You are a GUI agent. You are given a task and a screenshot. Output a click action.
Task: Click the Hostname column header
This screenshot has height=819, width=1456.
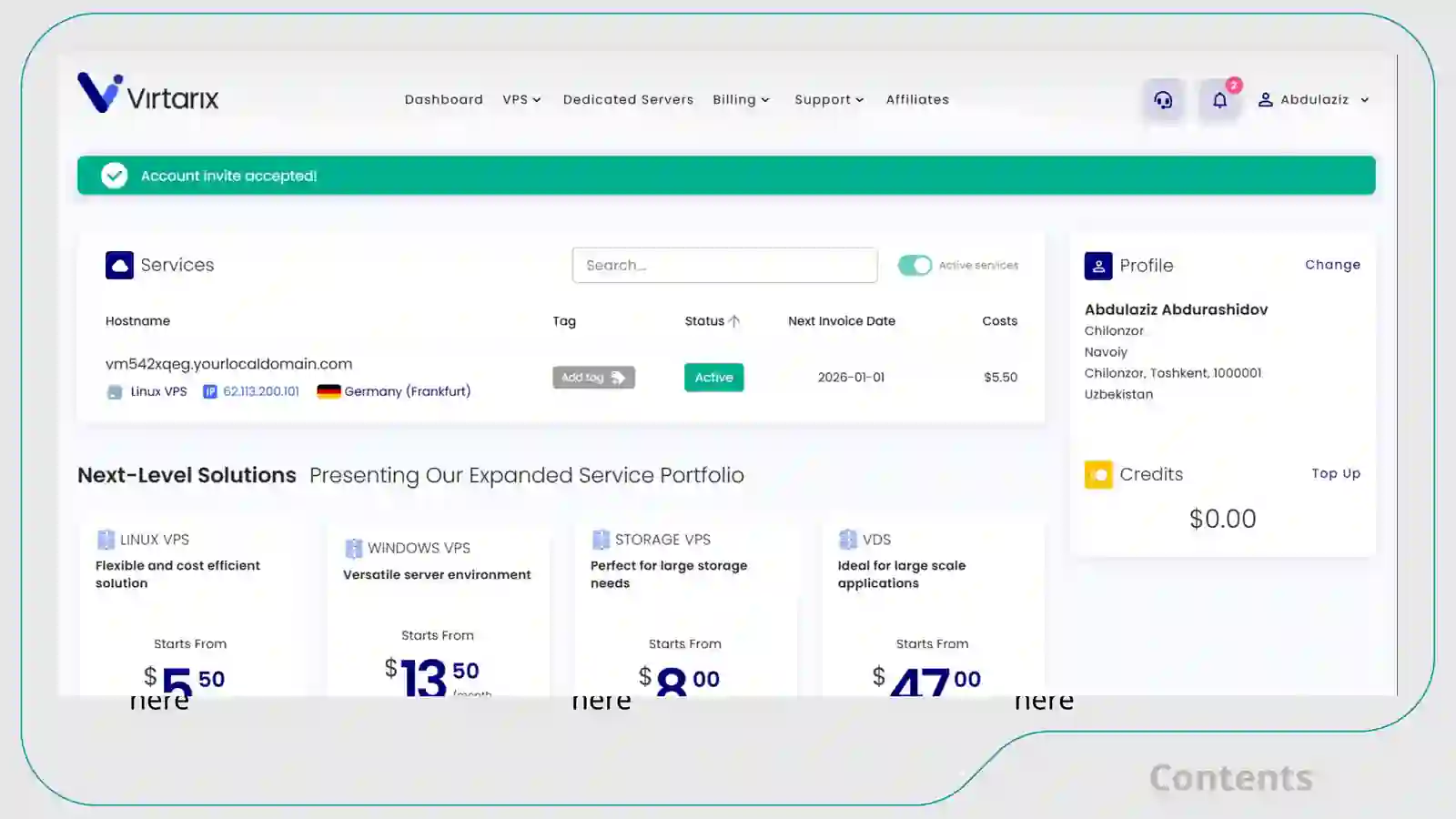pos(137,321)
